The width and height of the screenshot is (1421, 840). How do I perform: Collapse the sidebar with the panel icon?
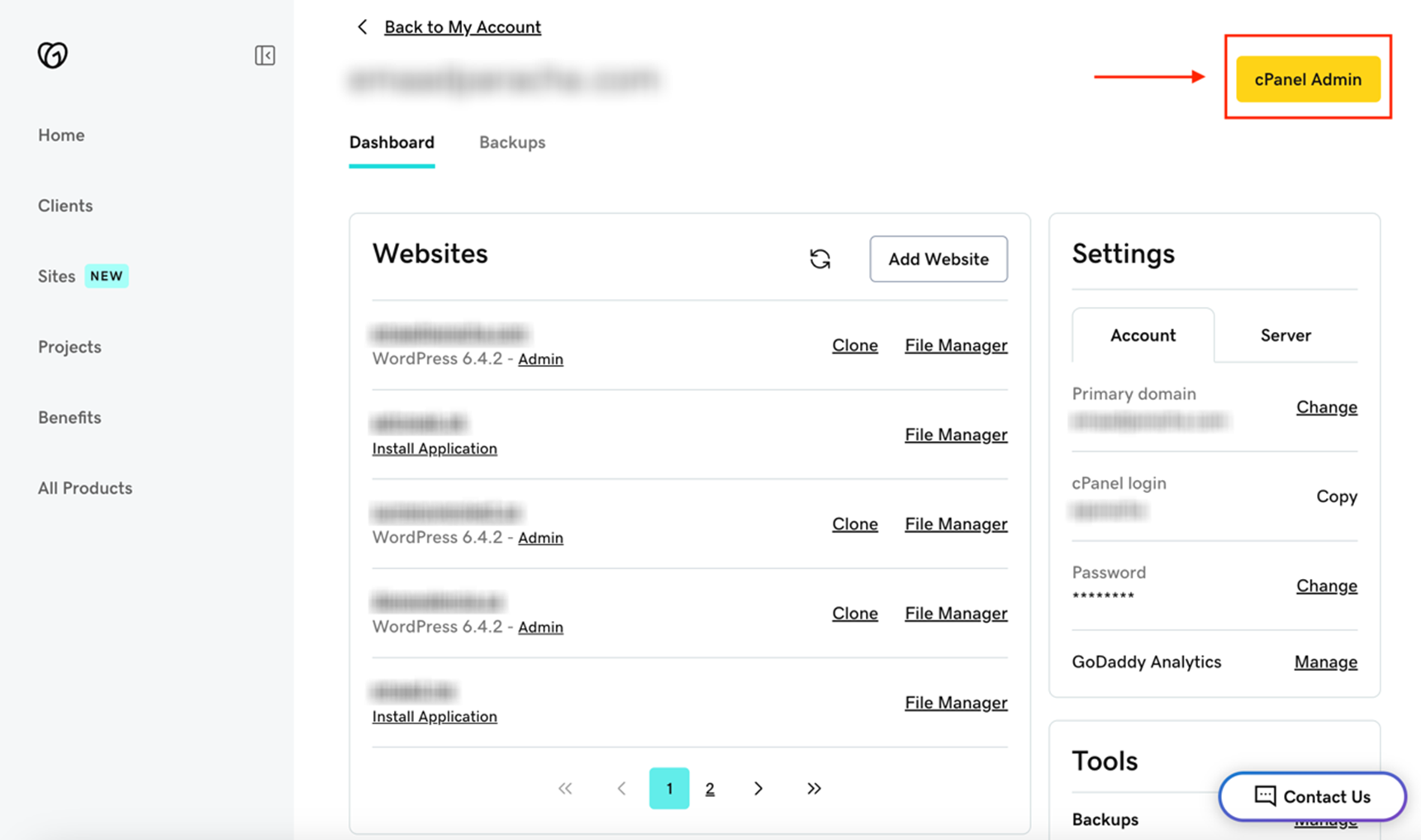tap(264, 55)
